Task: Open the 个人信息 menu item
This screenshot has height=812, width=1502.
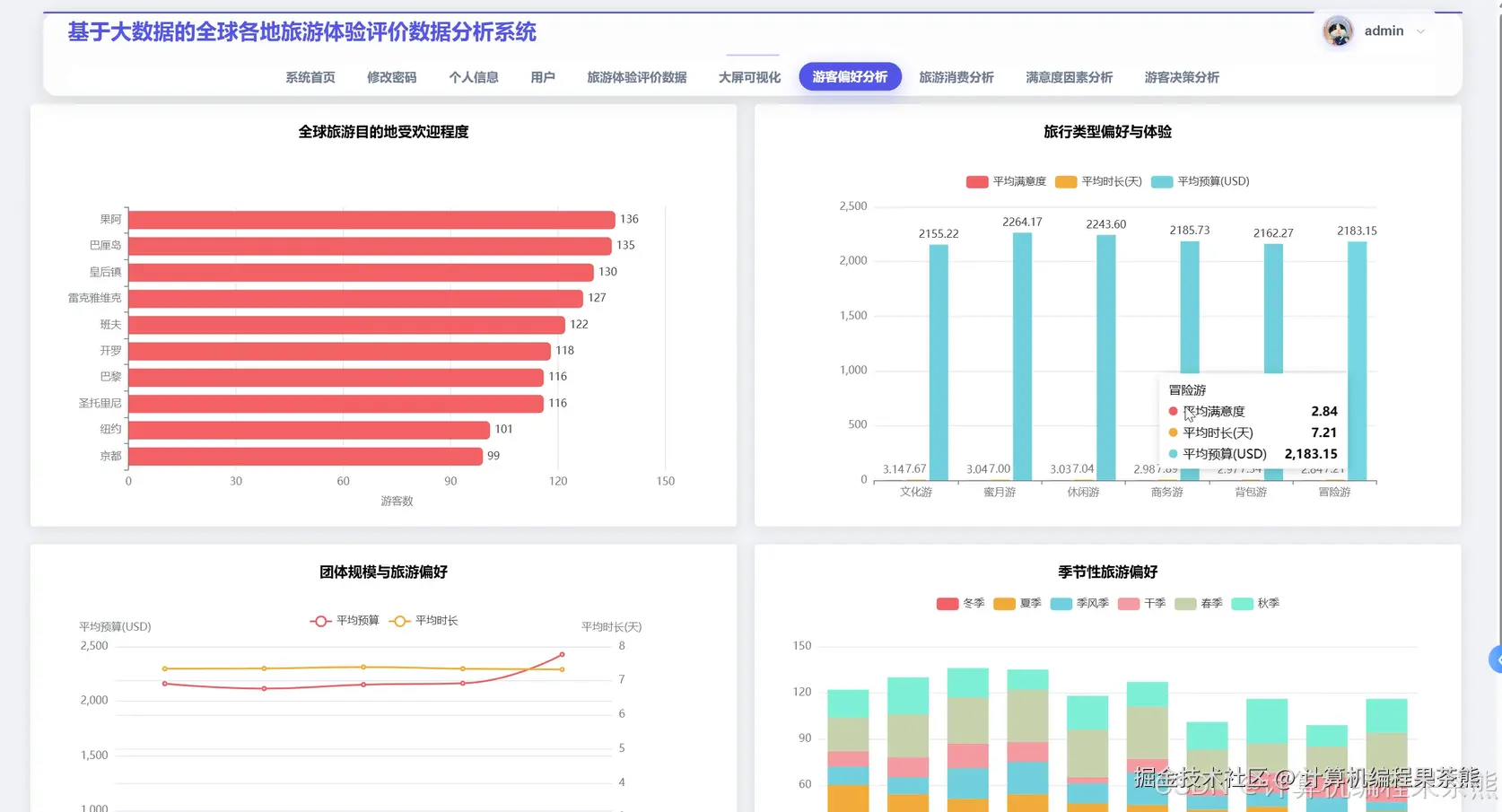Action: pyautogui.click(x=474, y=77)
